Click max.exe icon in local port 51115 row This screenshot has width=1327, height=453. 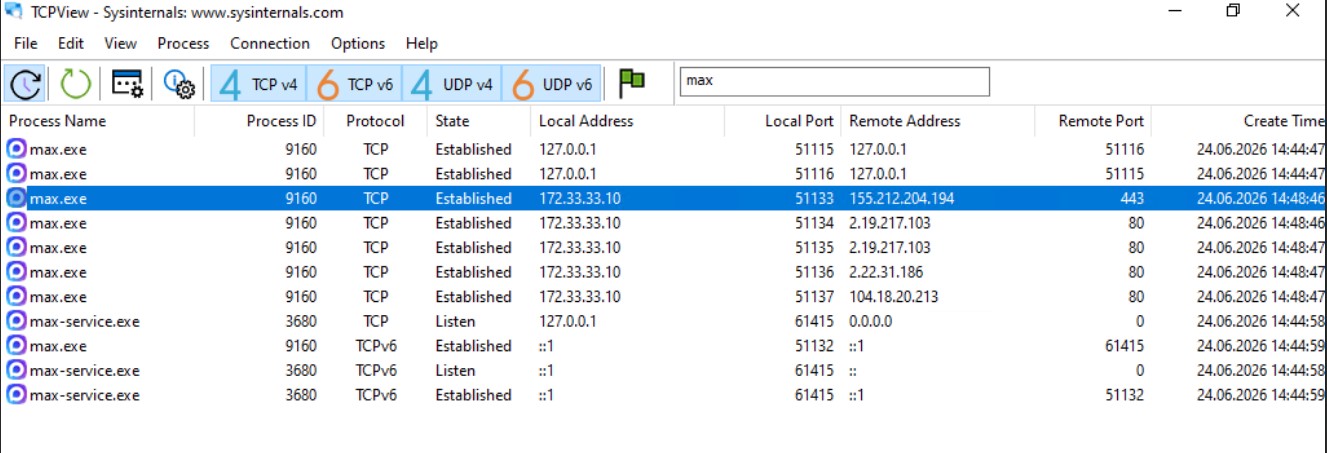(17, 149)
